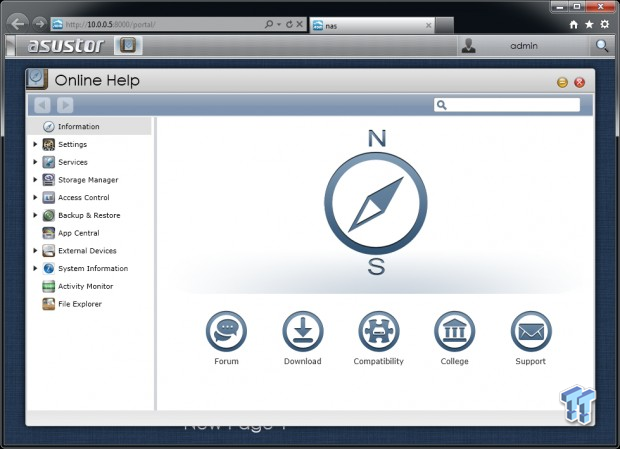Go forward with Online Help forward arrow
The width and height of the screenshot is (620, 449).
tap(65, 105)
